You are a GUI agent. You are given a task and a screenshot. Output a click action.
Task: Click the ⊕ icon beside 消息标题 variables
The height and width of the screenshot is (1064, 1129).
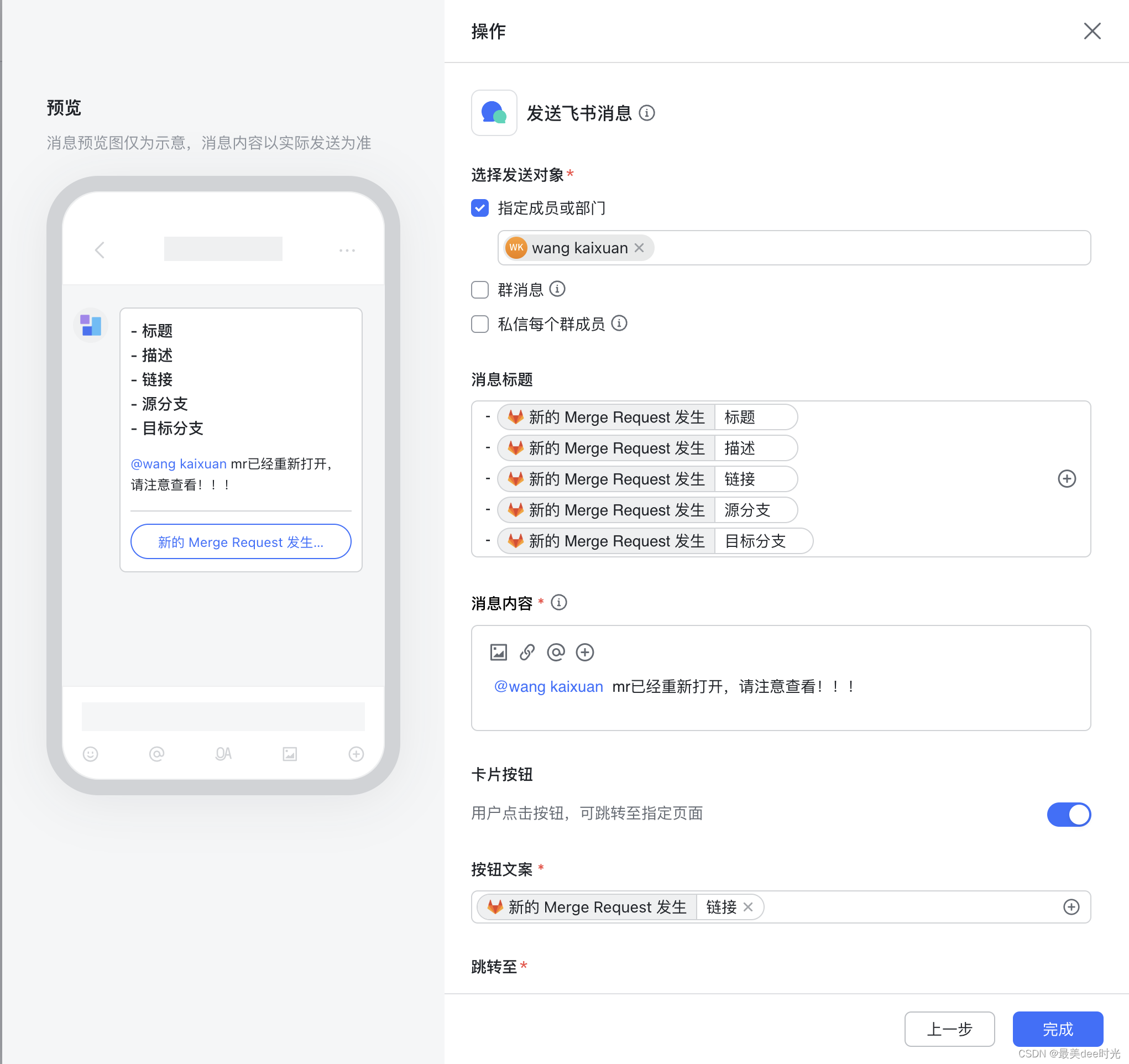click(x=1067, y=479)
